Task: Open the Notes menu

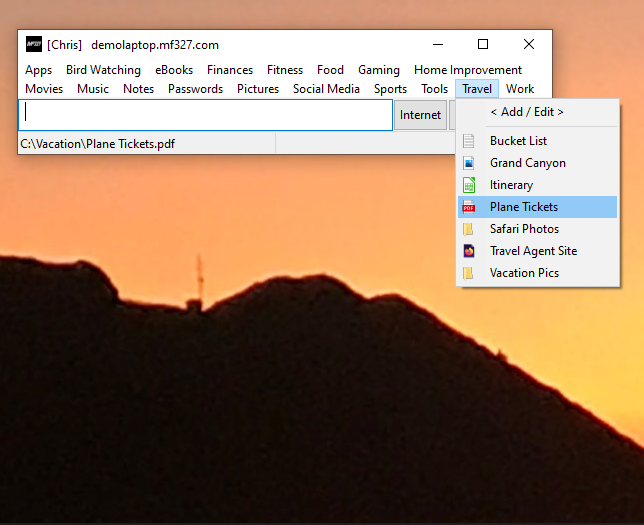Action: (139, 89)
